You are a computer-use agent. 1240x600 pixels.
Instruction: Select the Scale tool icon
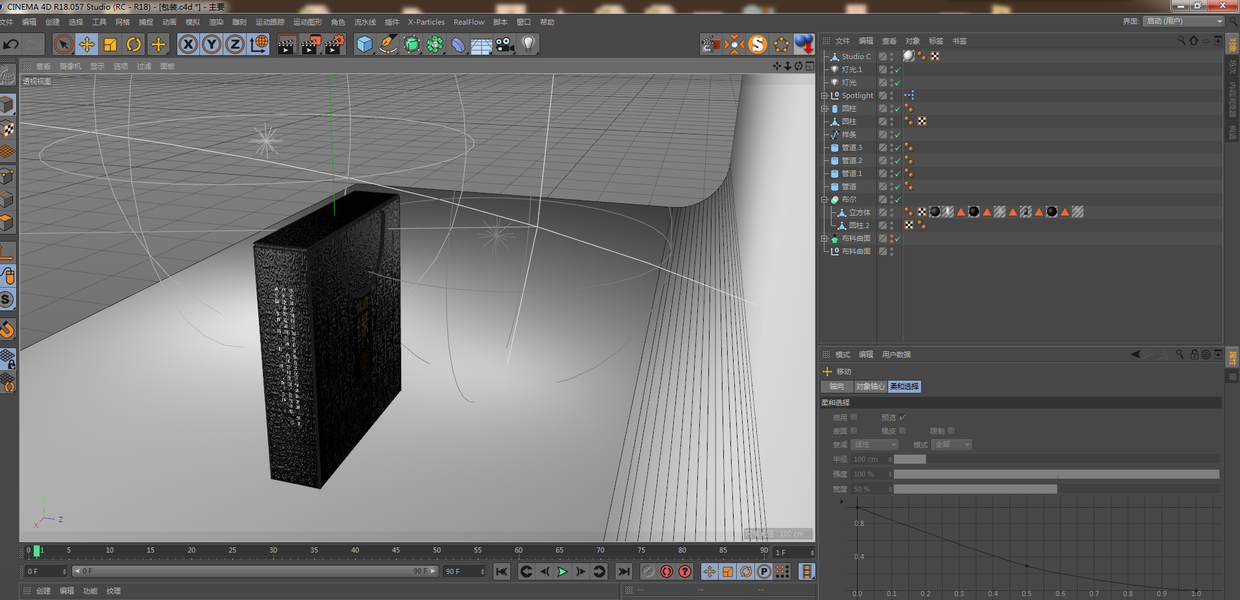[x=110, y=44]
